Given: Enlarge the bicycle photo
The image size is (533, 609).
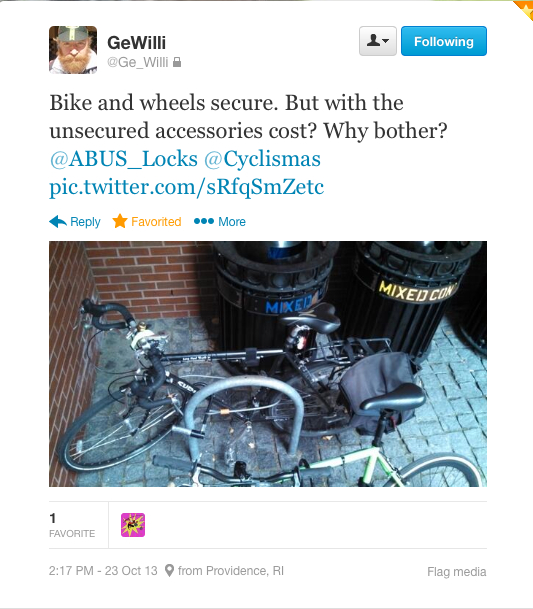Looking at the screenshot, I should click(x=268, y=364).
